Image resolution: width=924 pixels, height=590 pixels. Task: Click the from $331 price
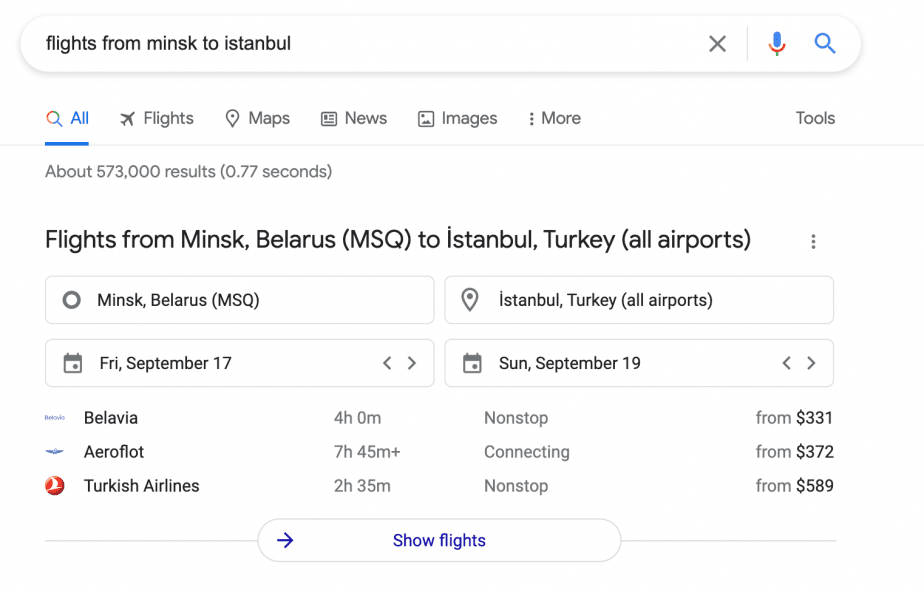click(794, 418)
